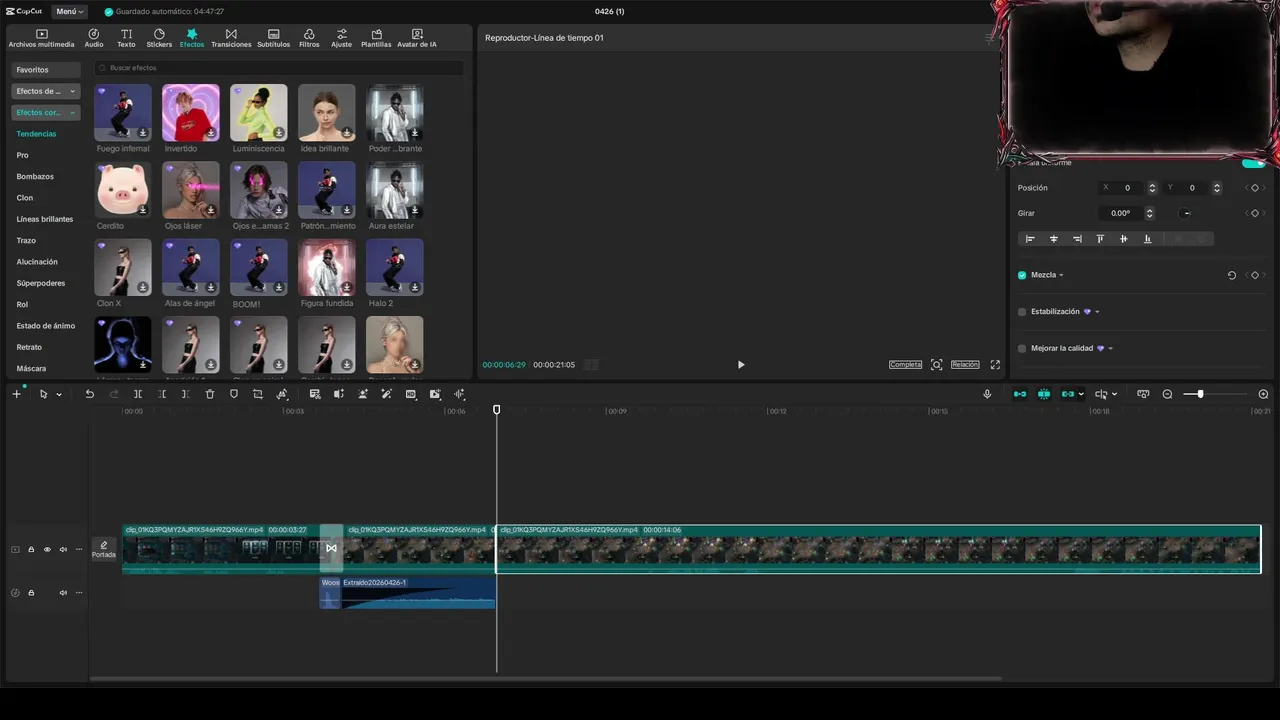Align clip to horizontal center

tap(1053, 239)
